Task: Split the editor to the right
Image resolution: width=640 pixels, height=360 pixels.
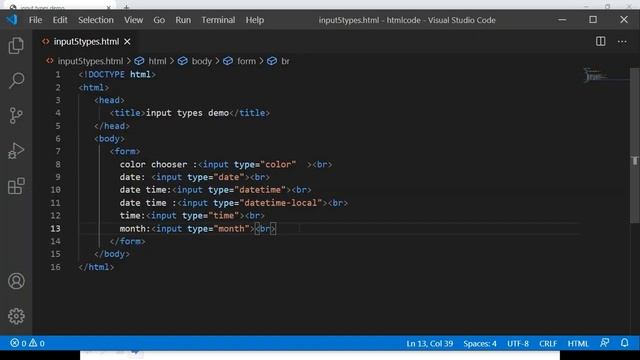Action: [x=600, y=41]
